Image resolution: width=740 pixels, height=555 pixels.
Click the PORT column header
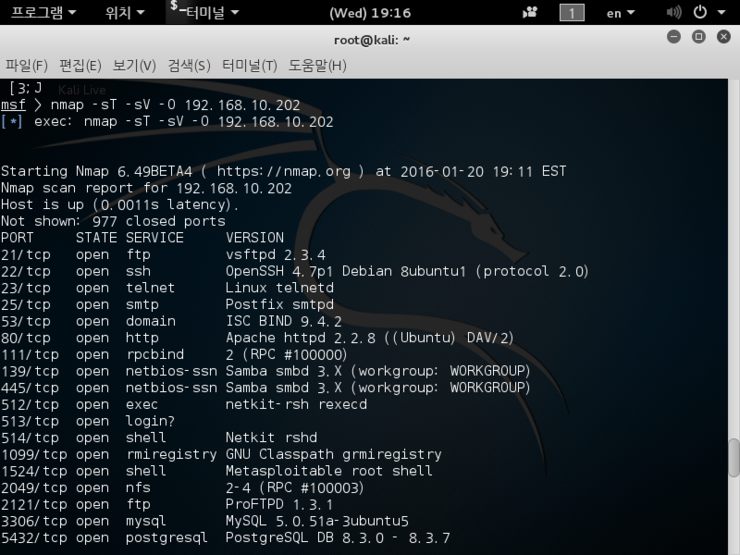[x=17, y=238]
